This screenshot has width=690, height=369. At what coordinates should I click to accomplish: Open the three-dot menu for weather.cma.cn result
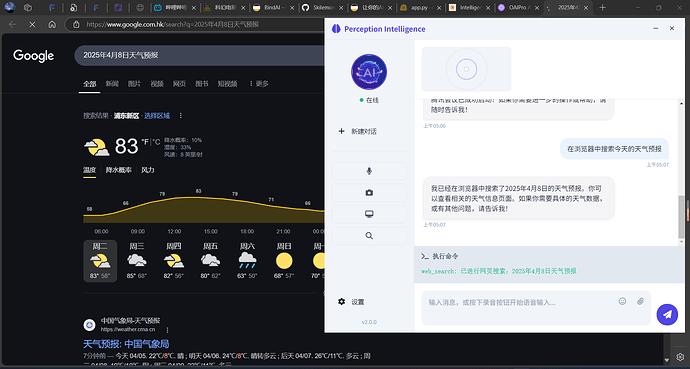click(x=167, y=329)
